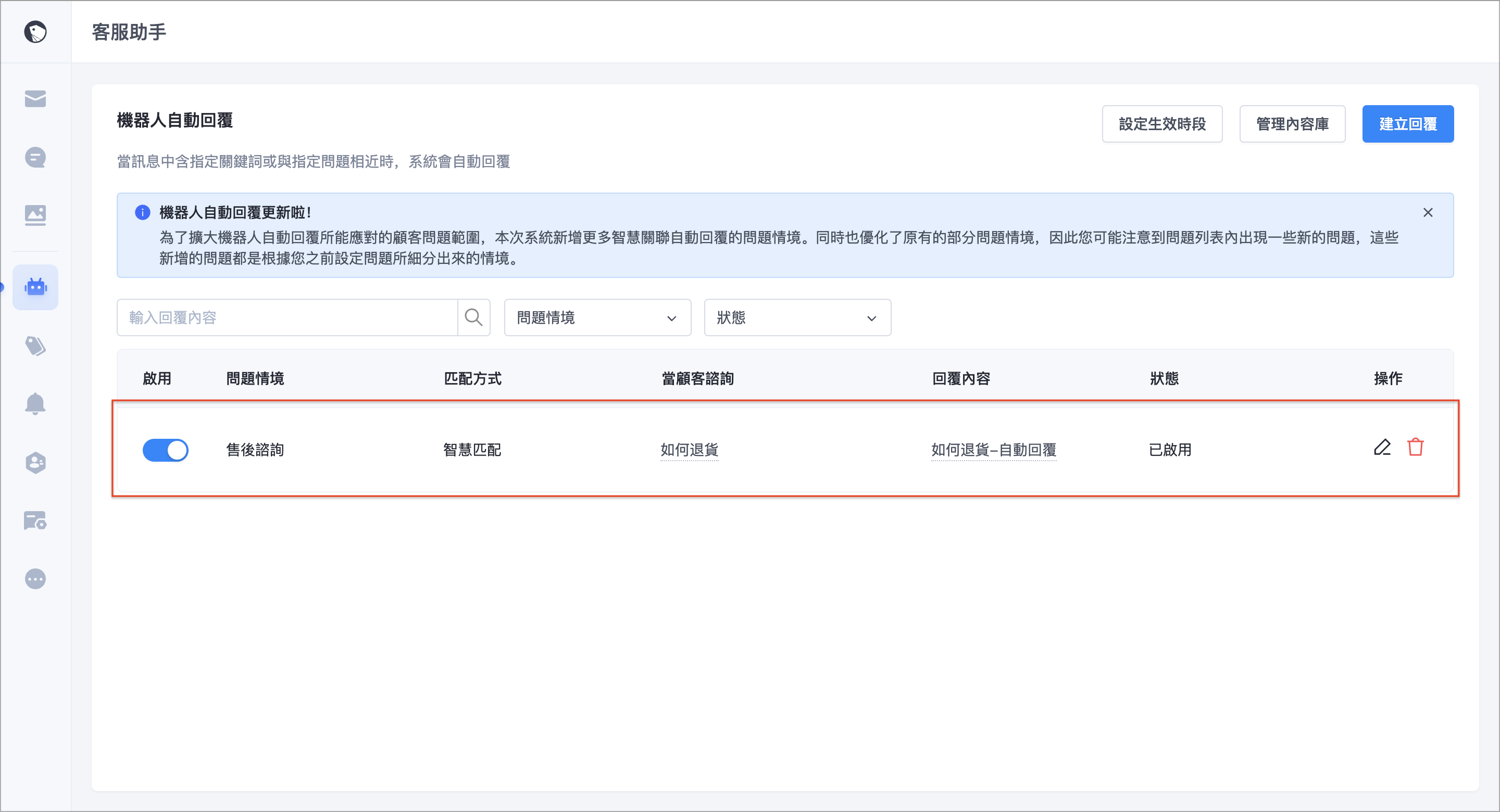
Task: Edit the 售後諮詢 reply with pencil icon
Action: pyautogui.click(x=1382, y=447)
